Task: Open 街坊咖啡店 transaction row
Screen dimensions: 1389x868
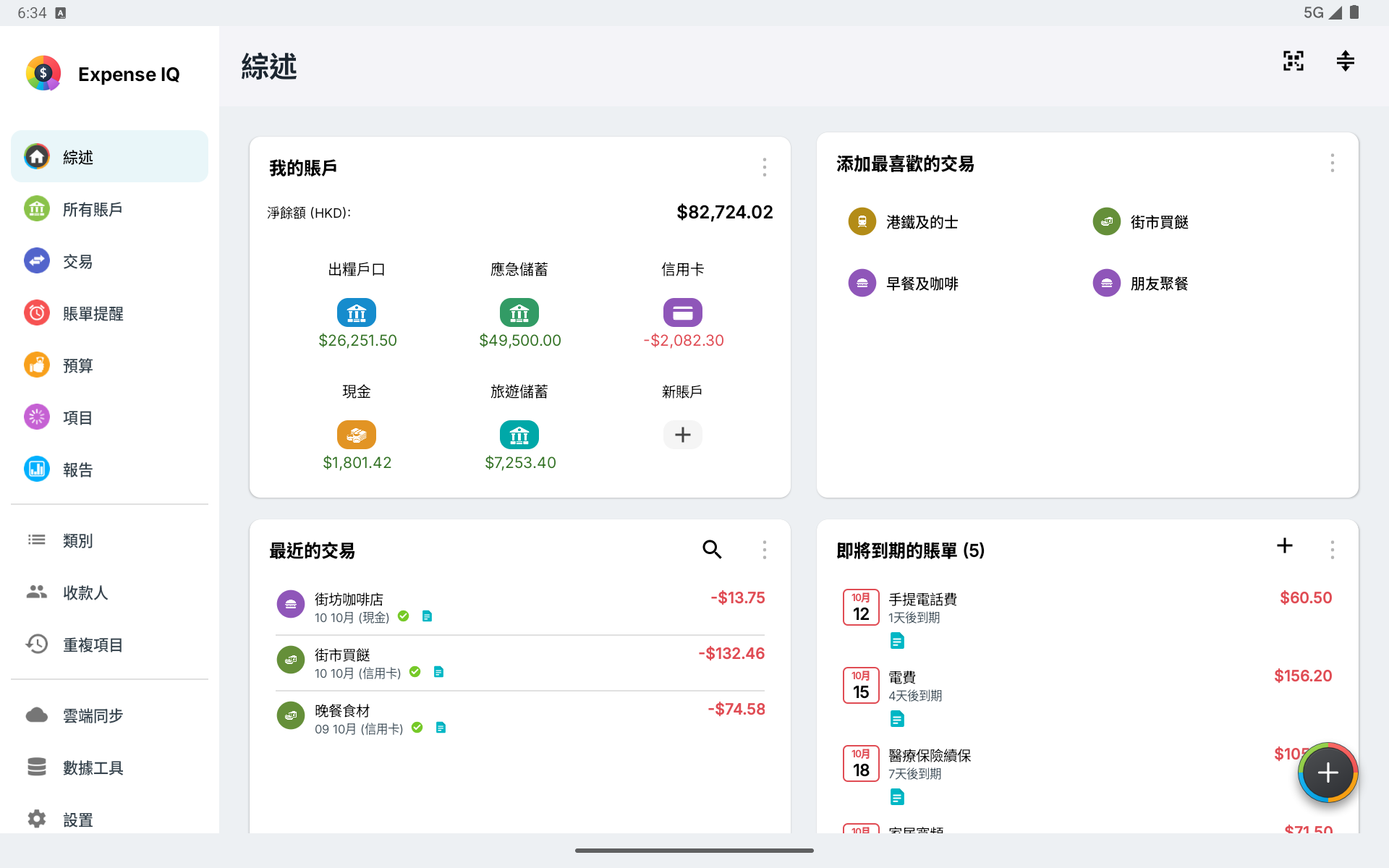Action: (520, 608)
